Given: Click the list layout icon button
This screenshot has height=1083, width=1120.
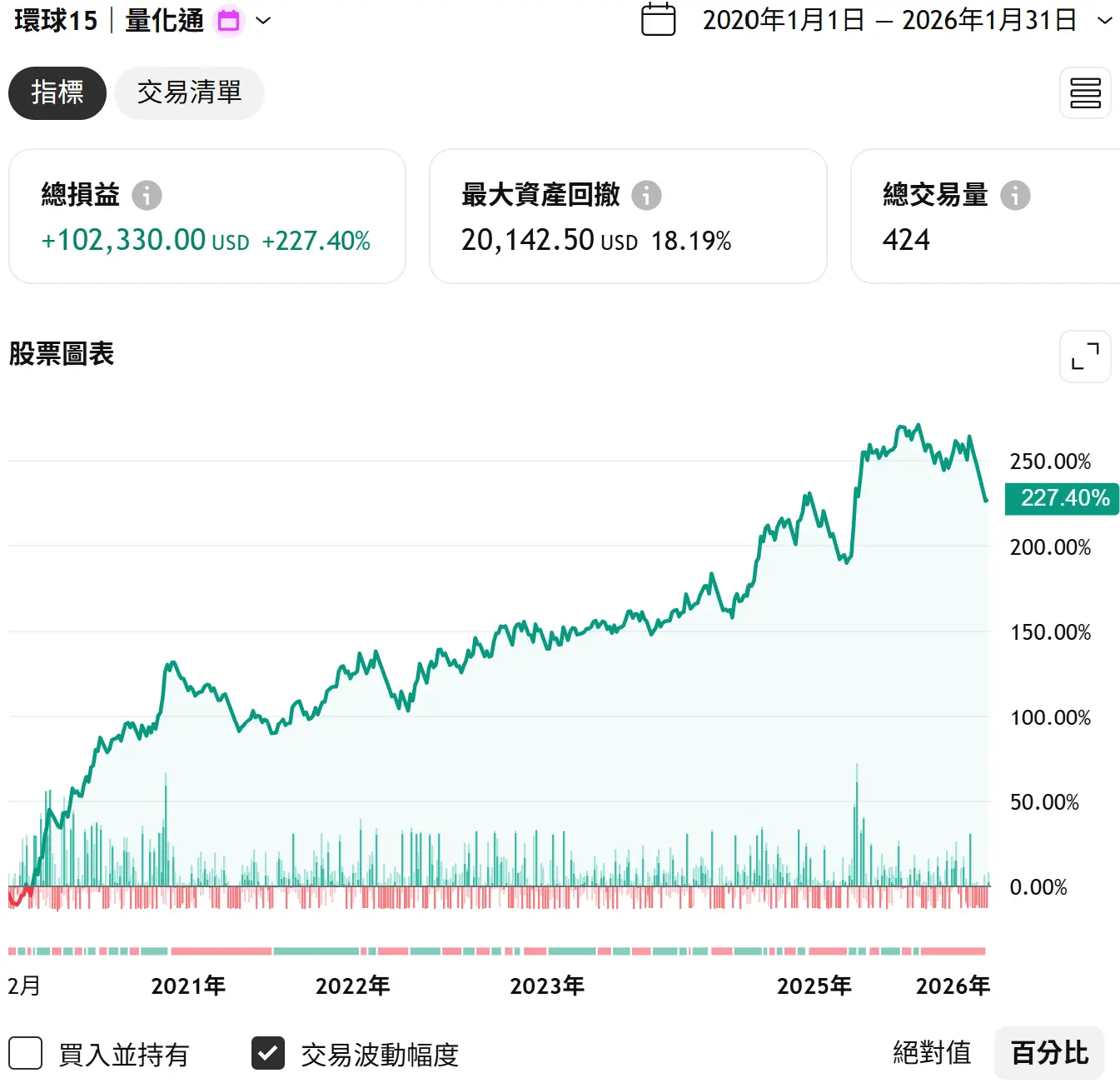Looking at the screenshot, I should click(x=1084, y=93).
